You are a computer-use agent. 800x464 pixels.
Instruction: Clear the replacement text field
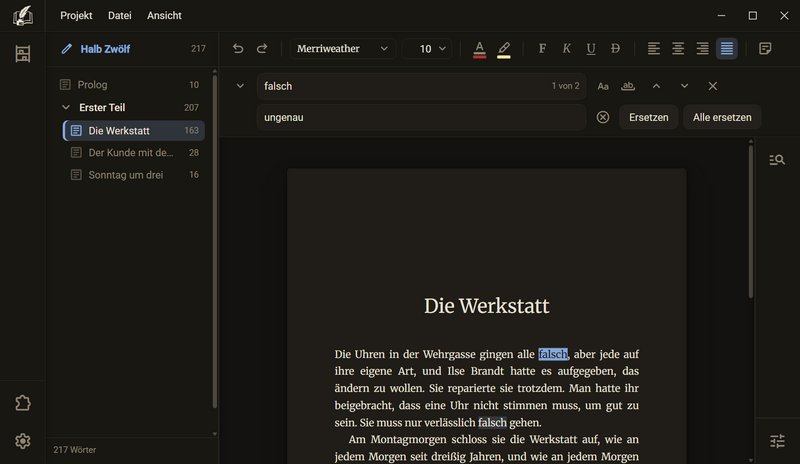point(603,117)
